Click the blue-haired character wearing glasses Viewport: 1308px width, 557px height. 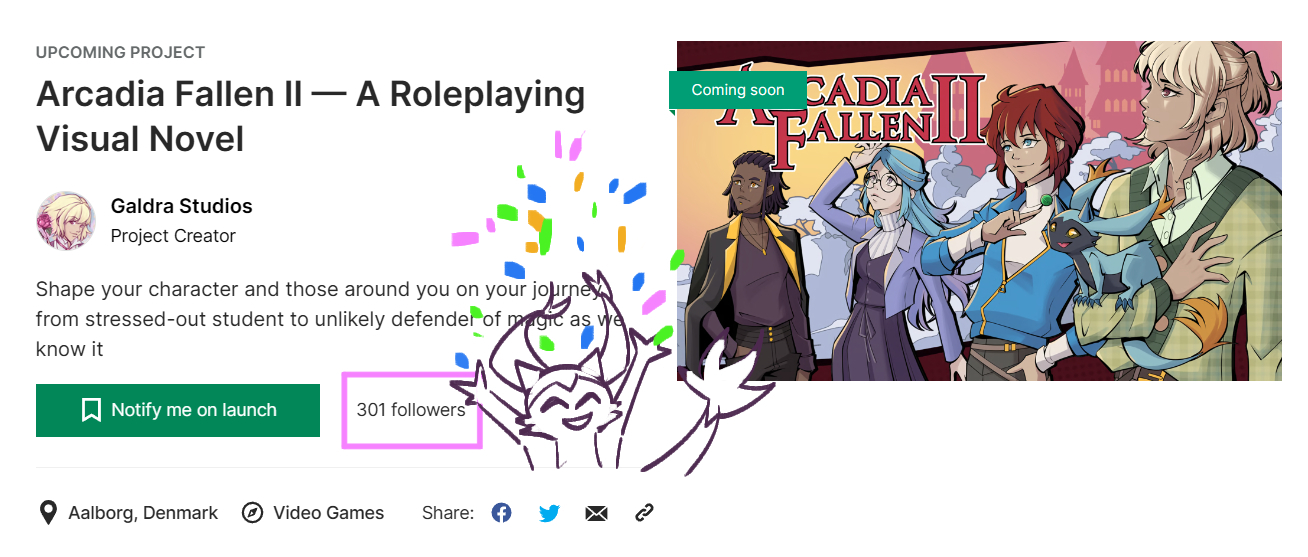(x=880, y=260)
